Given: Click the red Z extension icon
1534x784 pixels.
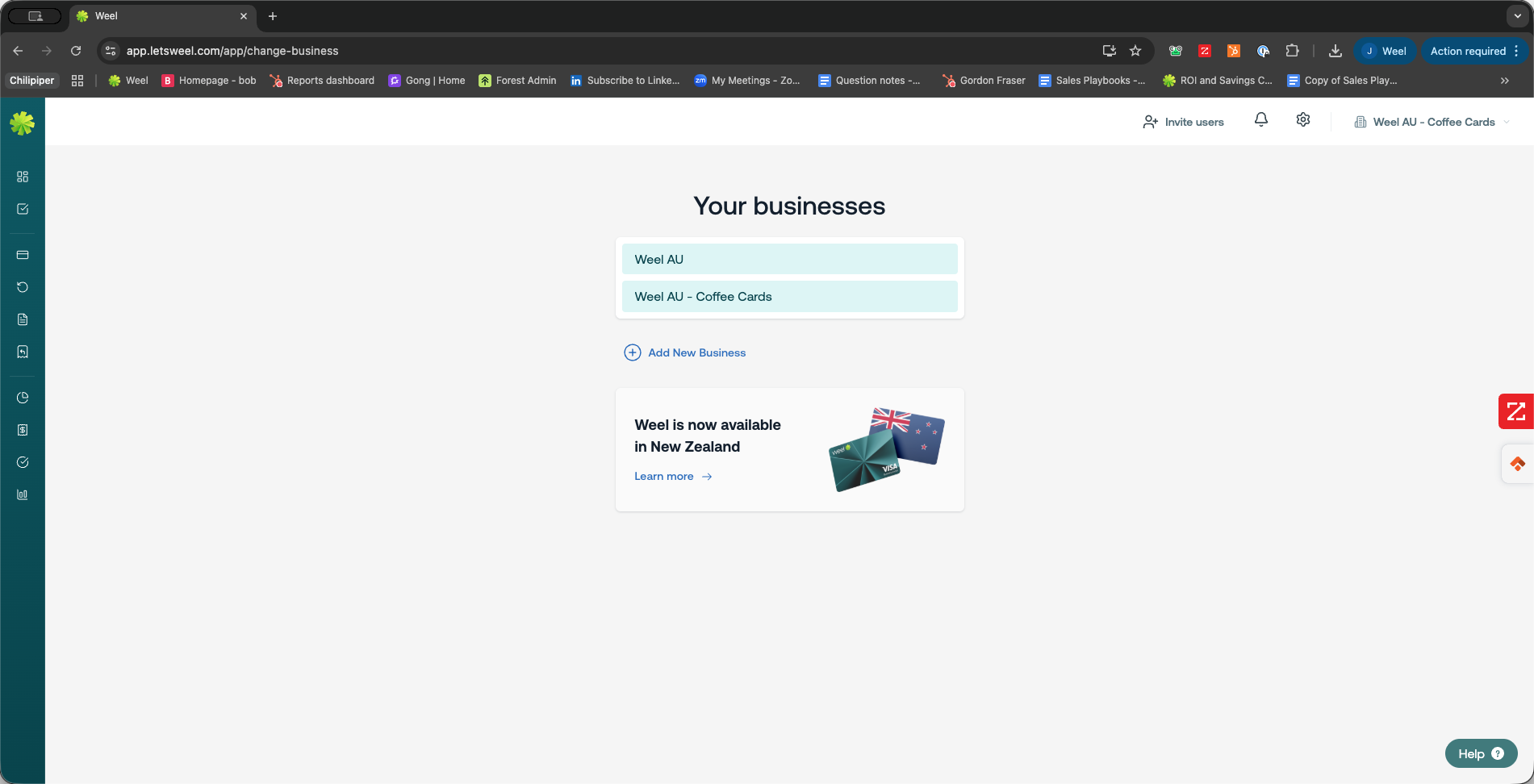Looking at the screenshot, I should click(1205, 51).
